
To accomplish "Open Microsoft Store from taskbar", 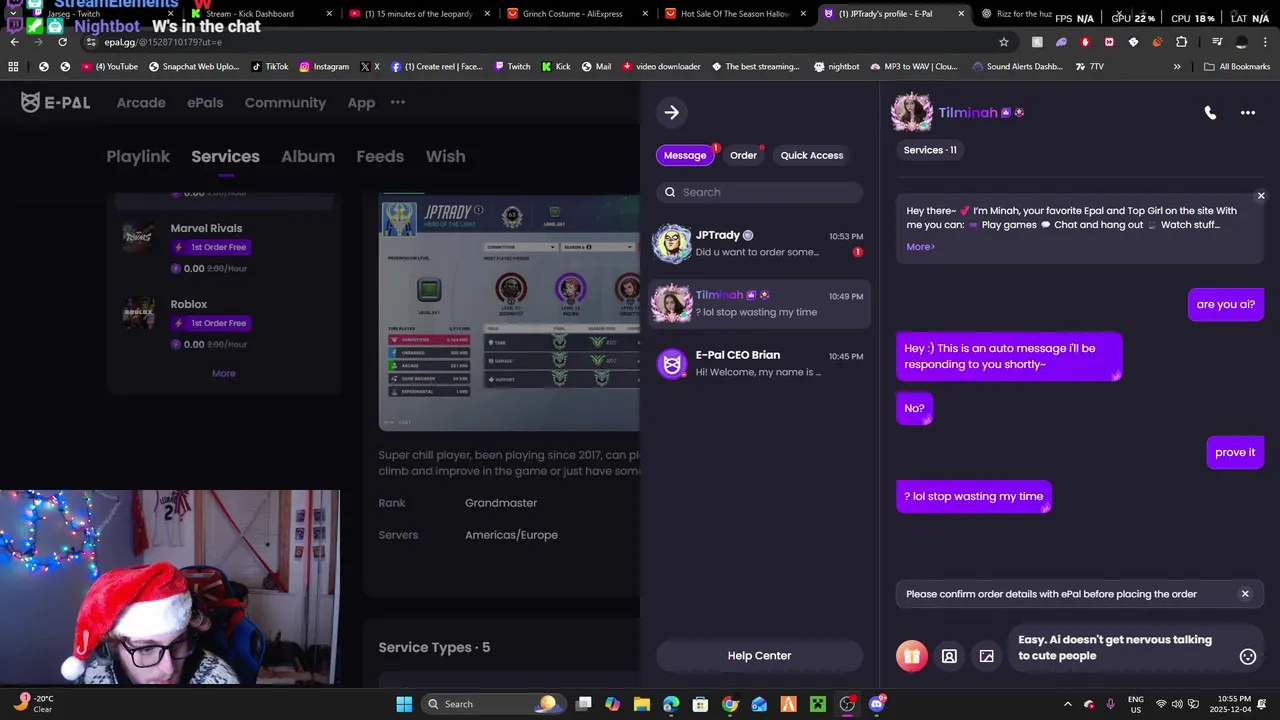I will (x=700, y=704).
